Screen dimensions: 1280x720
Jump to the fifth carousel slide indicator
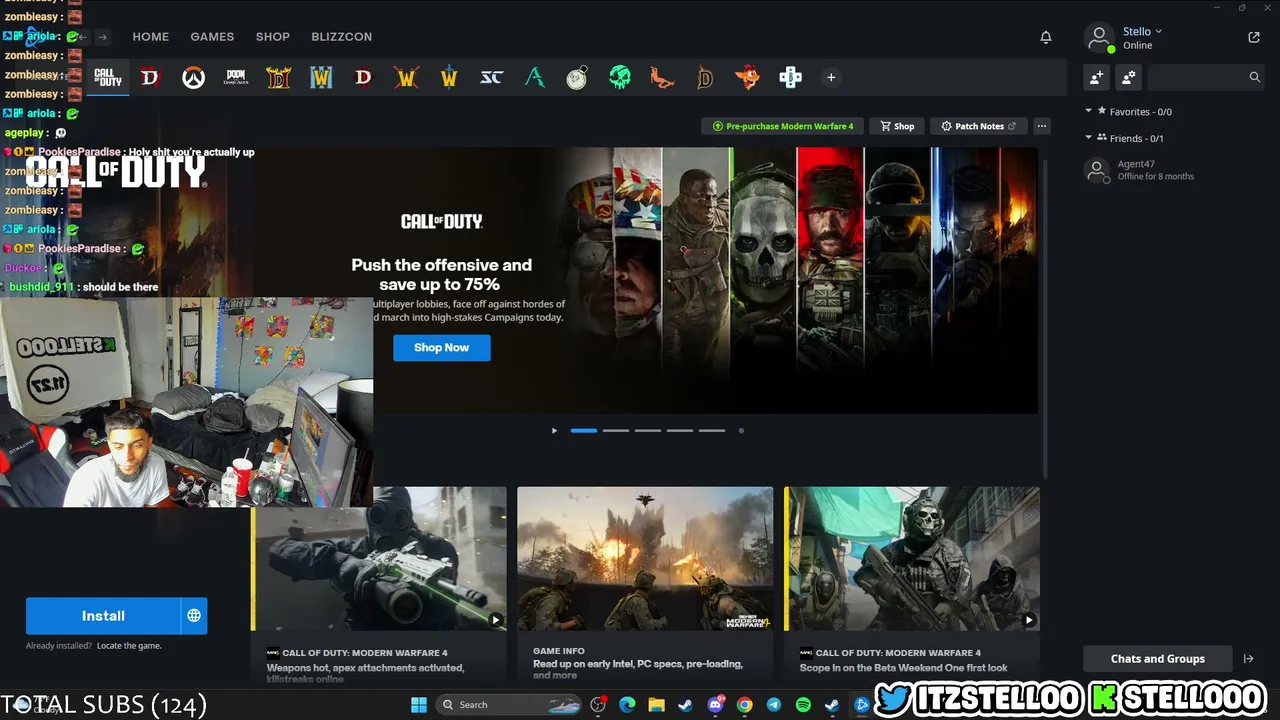tap(712, 431)
